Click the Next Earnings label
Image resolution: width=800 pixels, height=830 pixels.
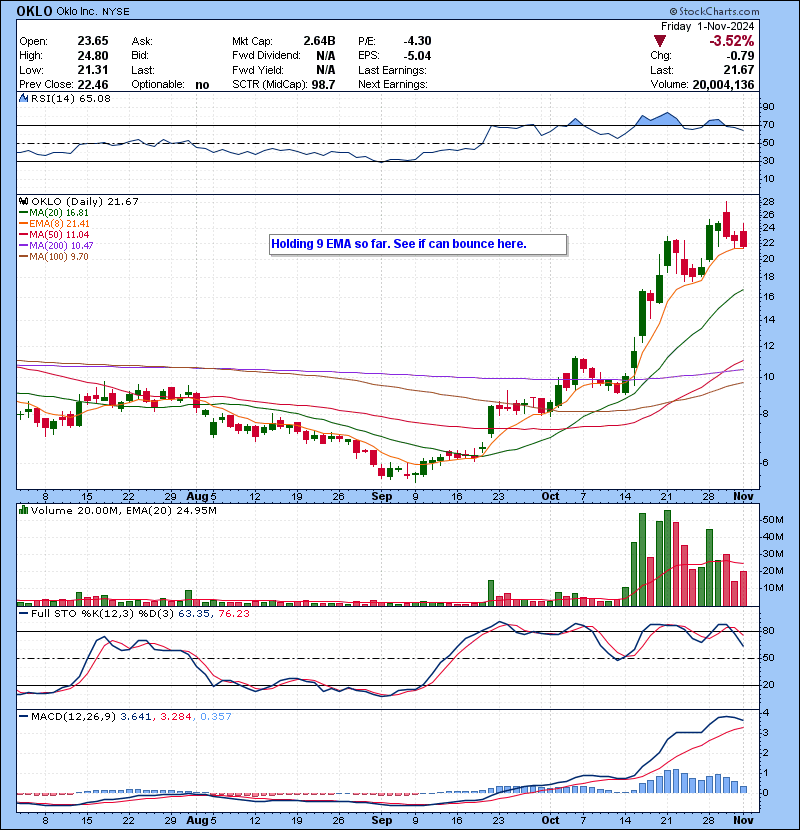click(x=392, y=84)
